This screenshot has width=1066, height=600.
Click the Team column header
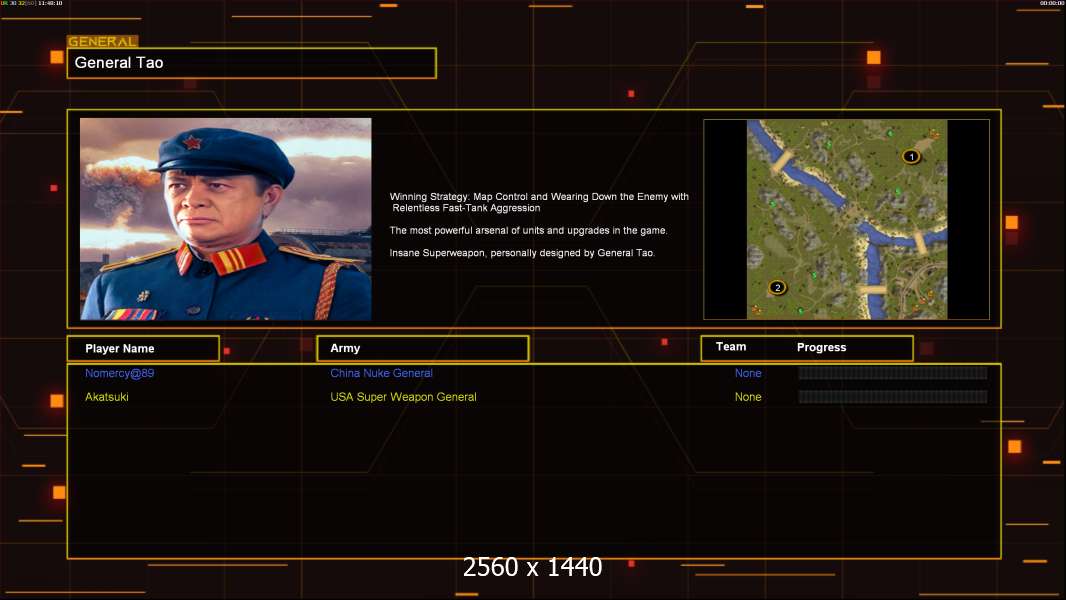pyautogui.click(x=731, y=347)
